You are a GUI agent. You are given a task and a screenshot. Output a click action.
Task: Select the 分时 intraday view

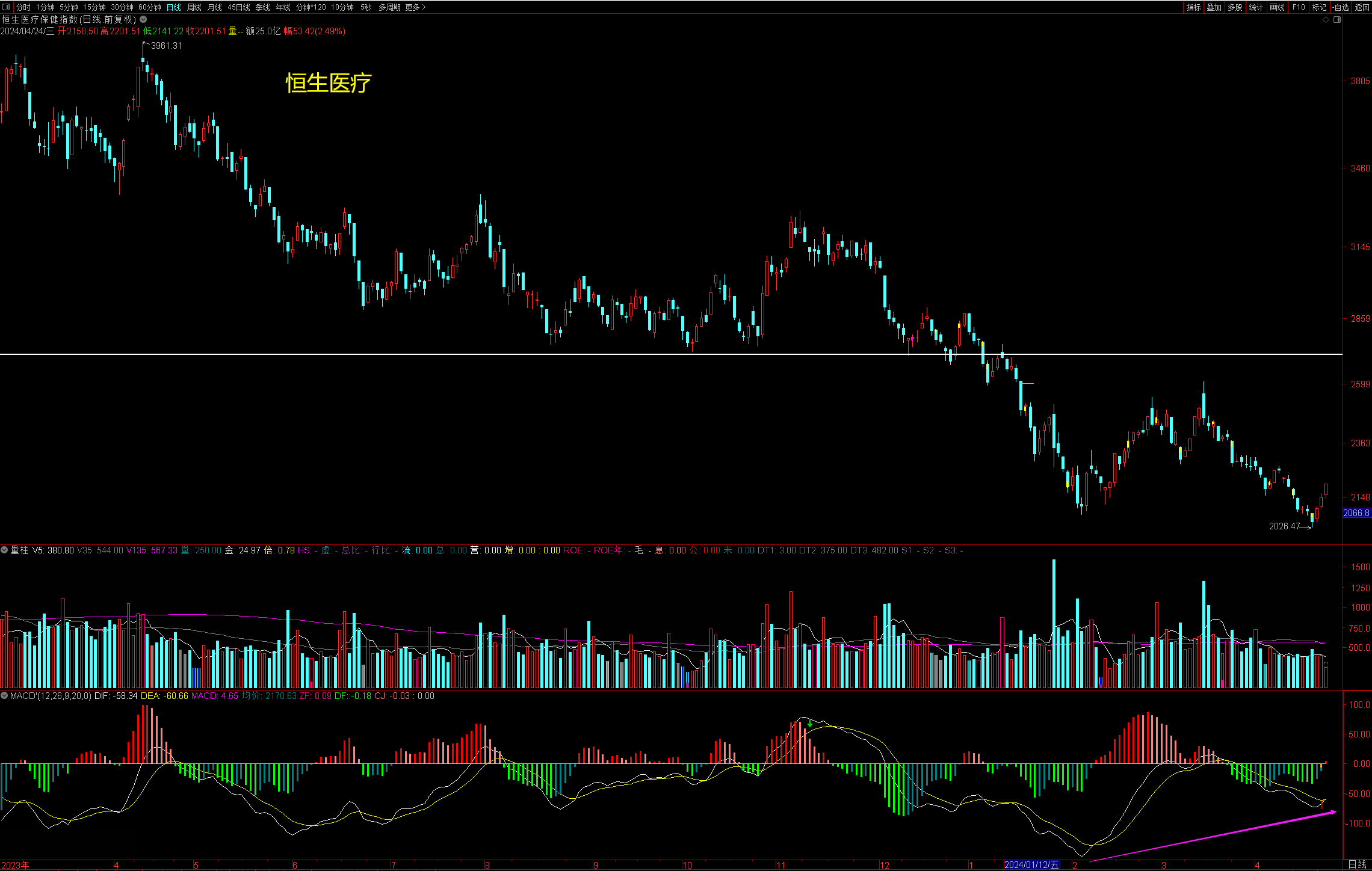click(23, 7)
